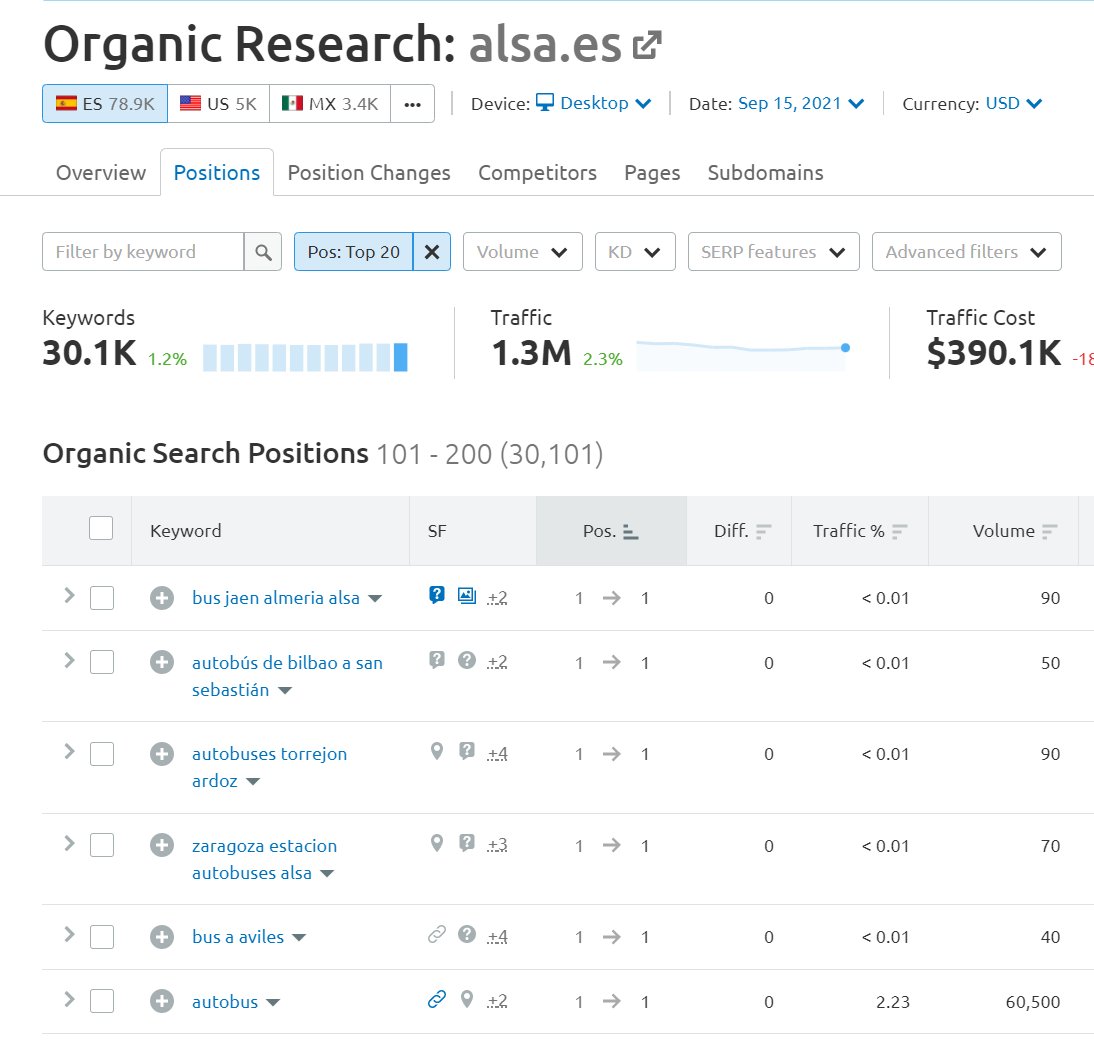Check the 'autobuses torrejon ardoz' row checkbox

(102, 753)
